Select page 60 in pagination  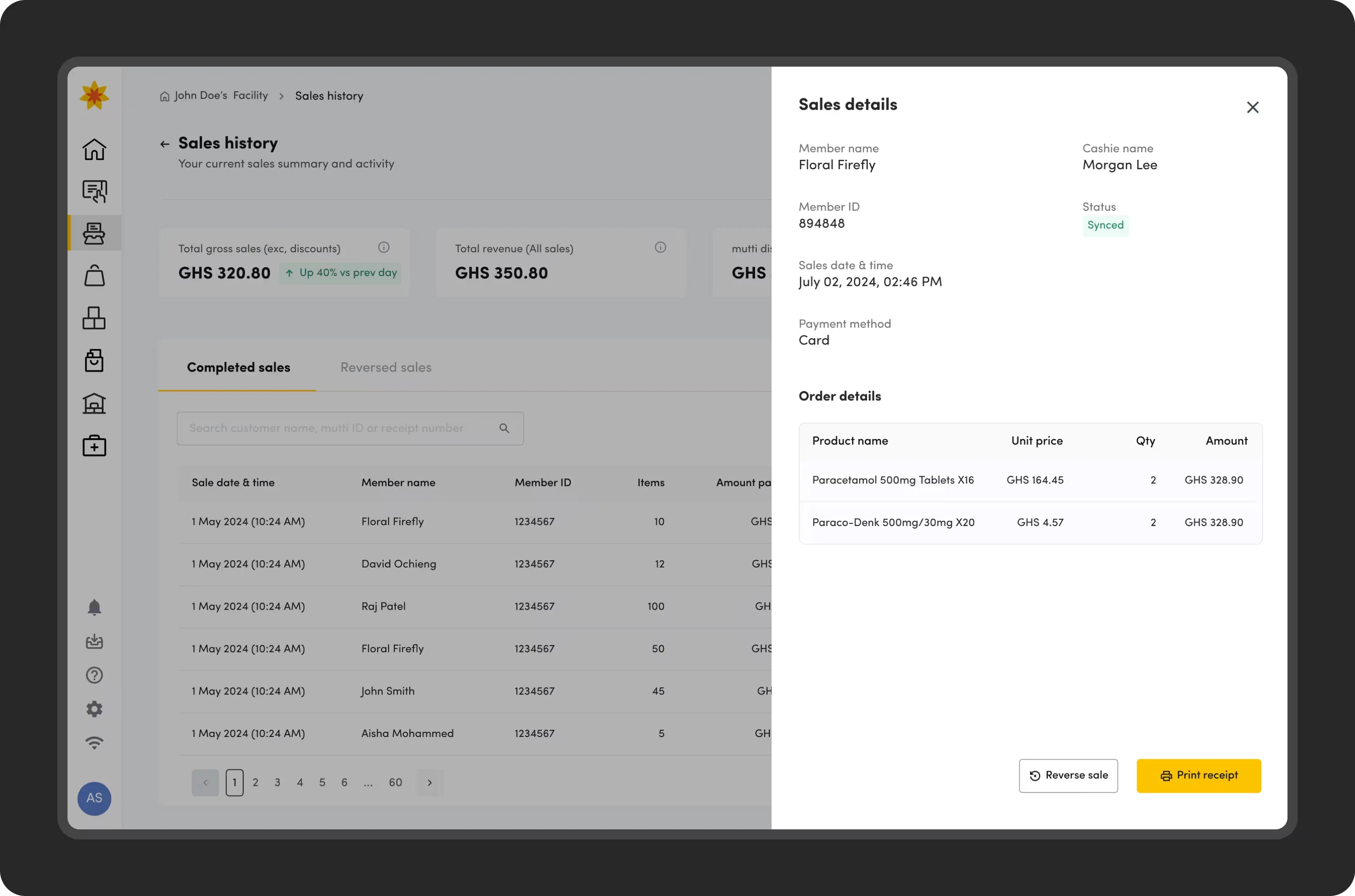395,783
